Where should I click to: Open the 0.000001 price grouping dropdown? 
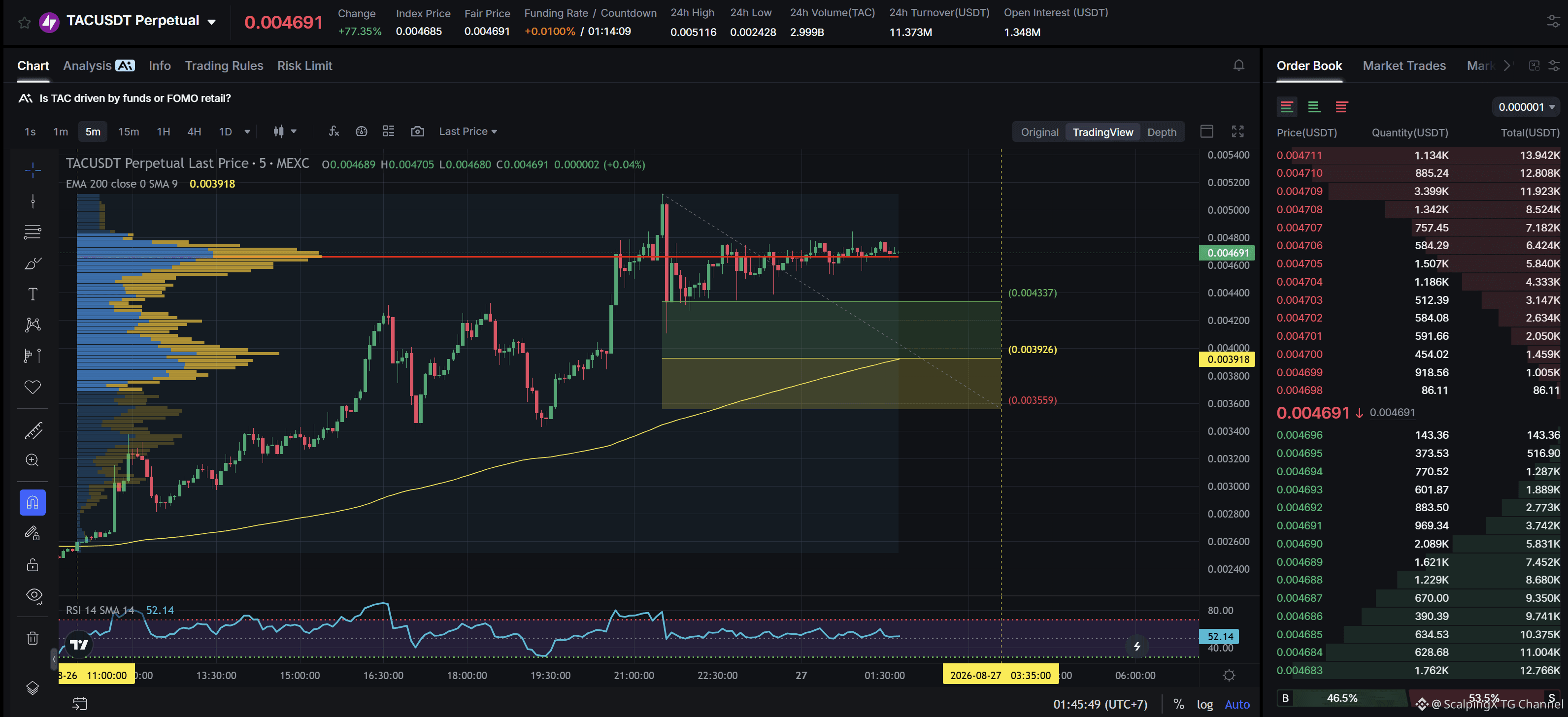coord(1526,107)
